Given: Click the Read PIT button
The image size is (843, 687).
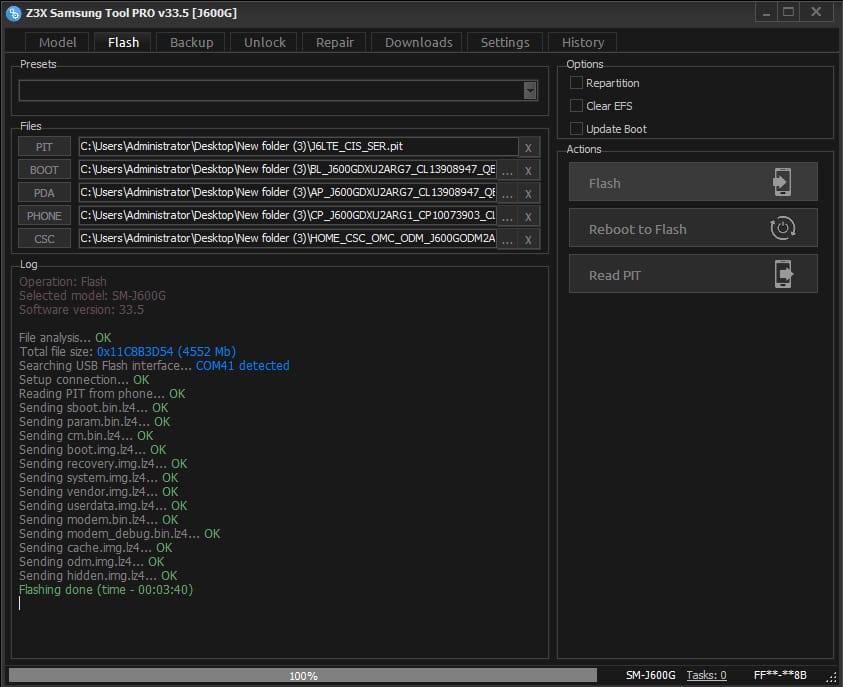Looking at the screenshot, I should 693,274.
